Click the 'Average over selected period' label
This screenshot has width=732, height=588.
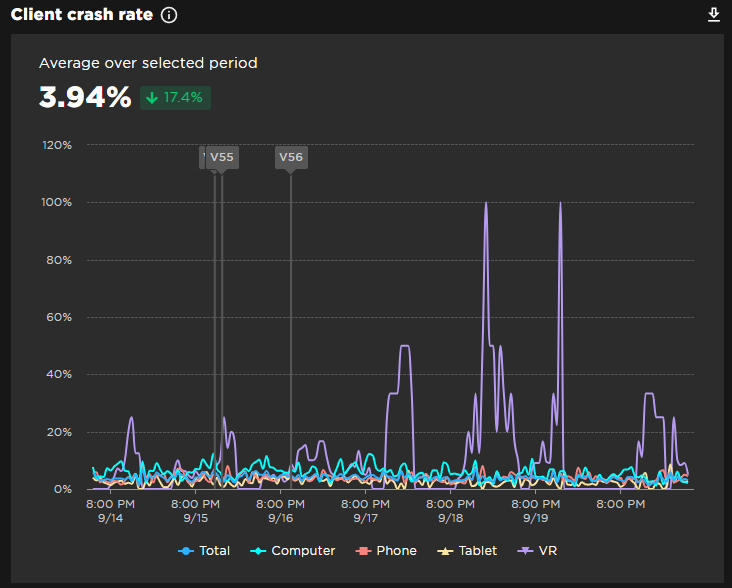148,63
